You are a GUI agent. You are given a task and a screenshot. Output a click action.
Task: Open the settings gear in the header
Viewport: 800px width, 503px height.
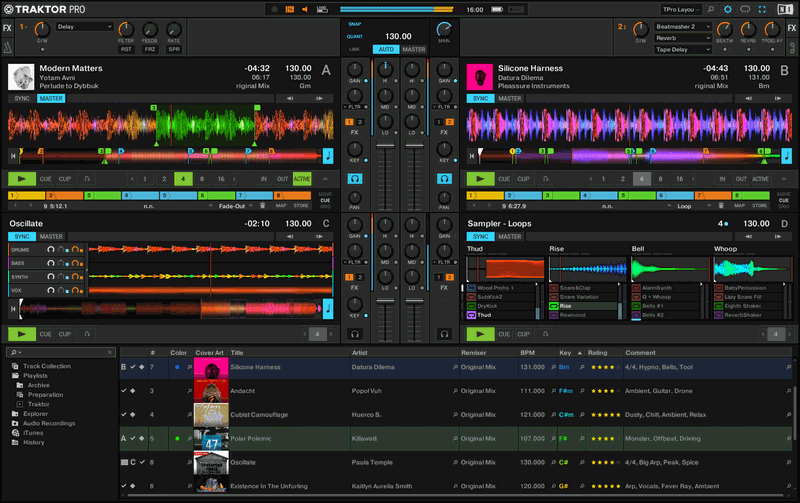(x=726, y=9)
